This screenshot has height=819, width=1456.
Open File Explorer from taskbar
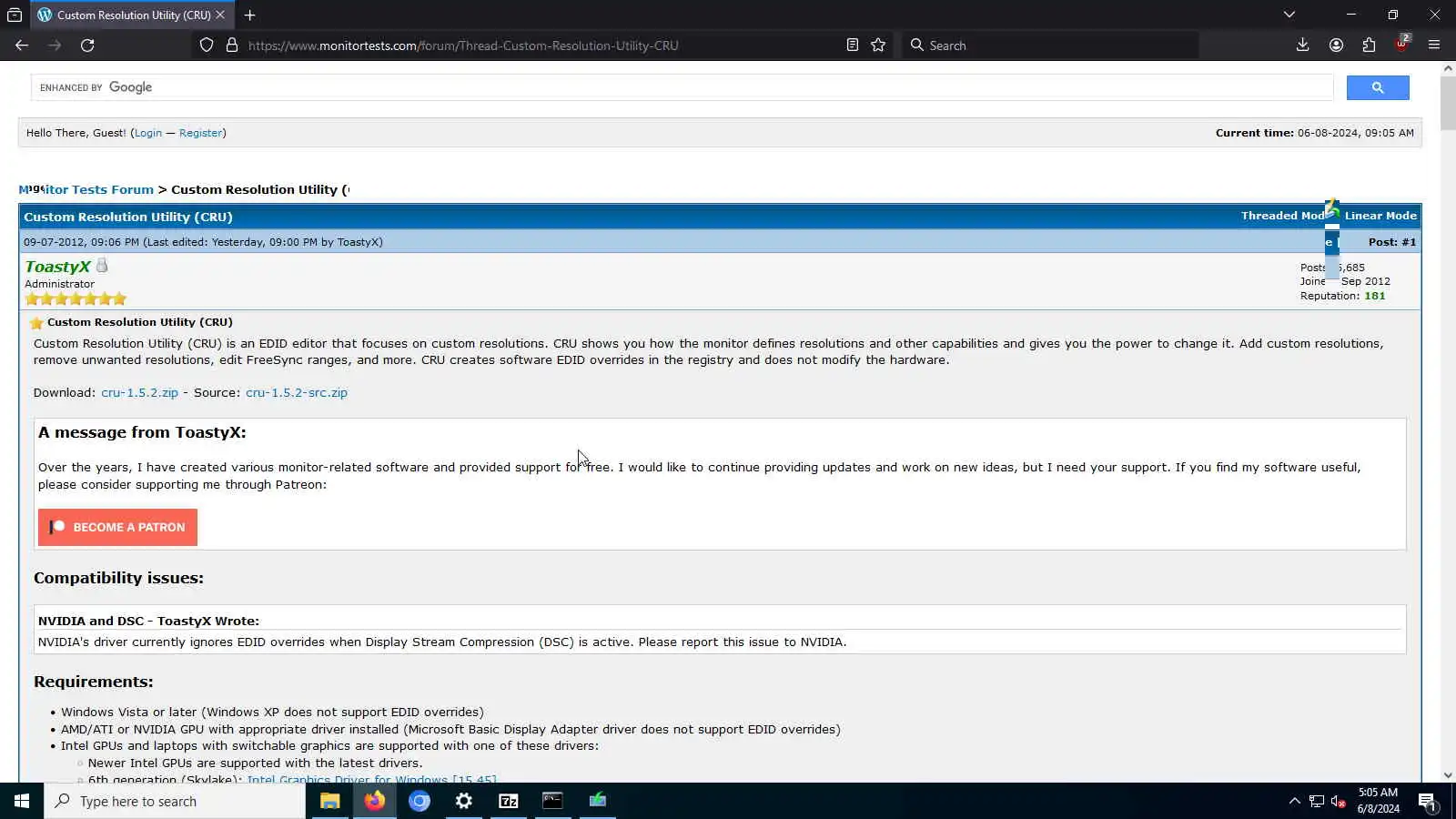[329, 801]
